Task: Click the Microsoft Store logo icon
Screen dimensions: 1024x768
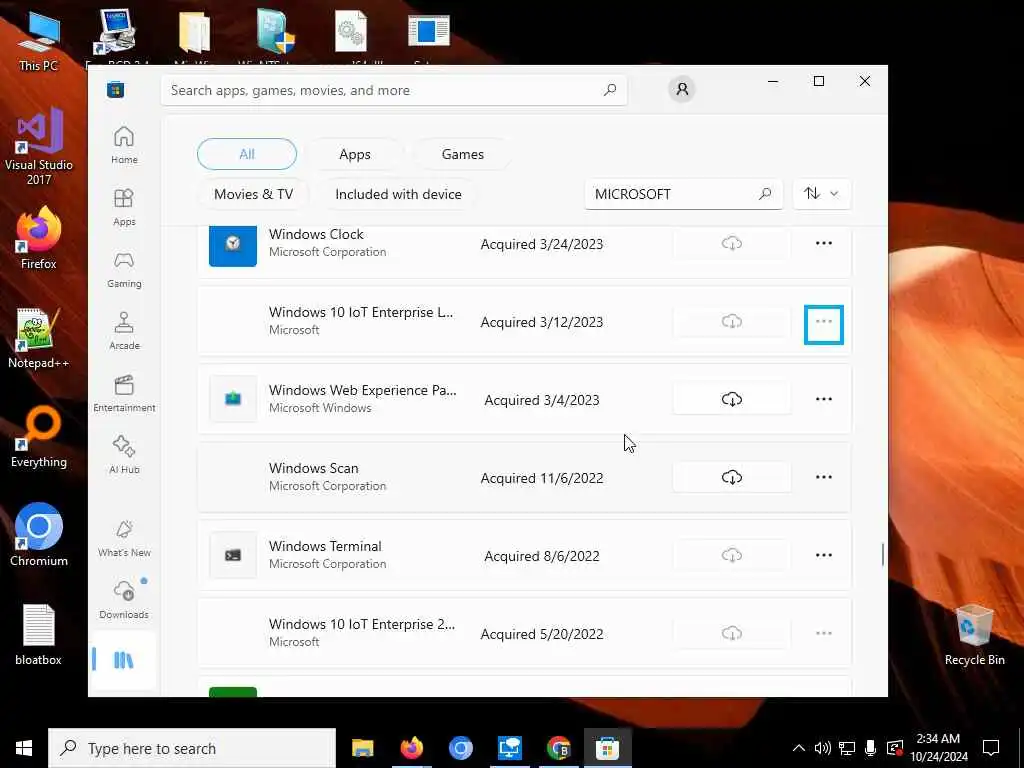Action: coord(116,89)
